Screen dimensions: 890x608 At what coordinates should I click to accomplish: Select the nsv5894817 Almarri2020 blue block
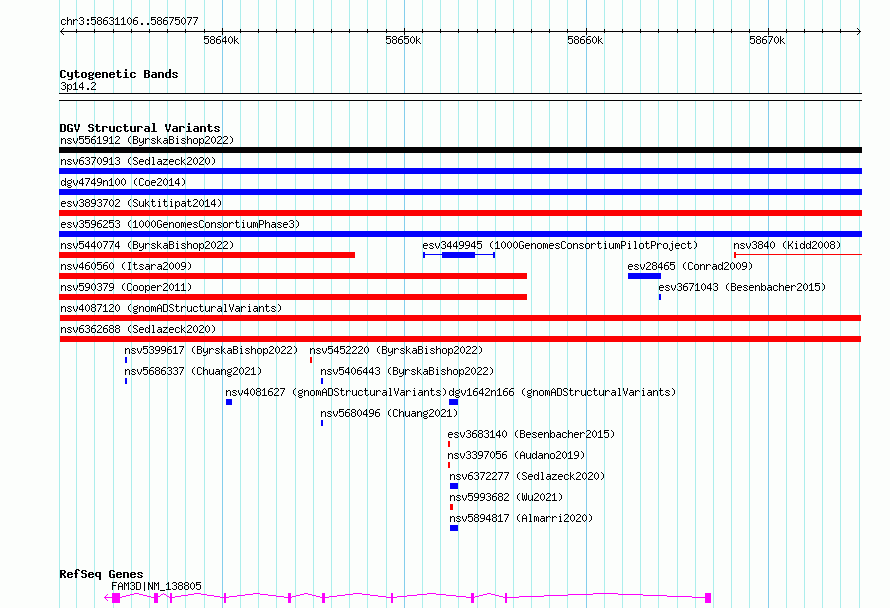tap(454, 529)
